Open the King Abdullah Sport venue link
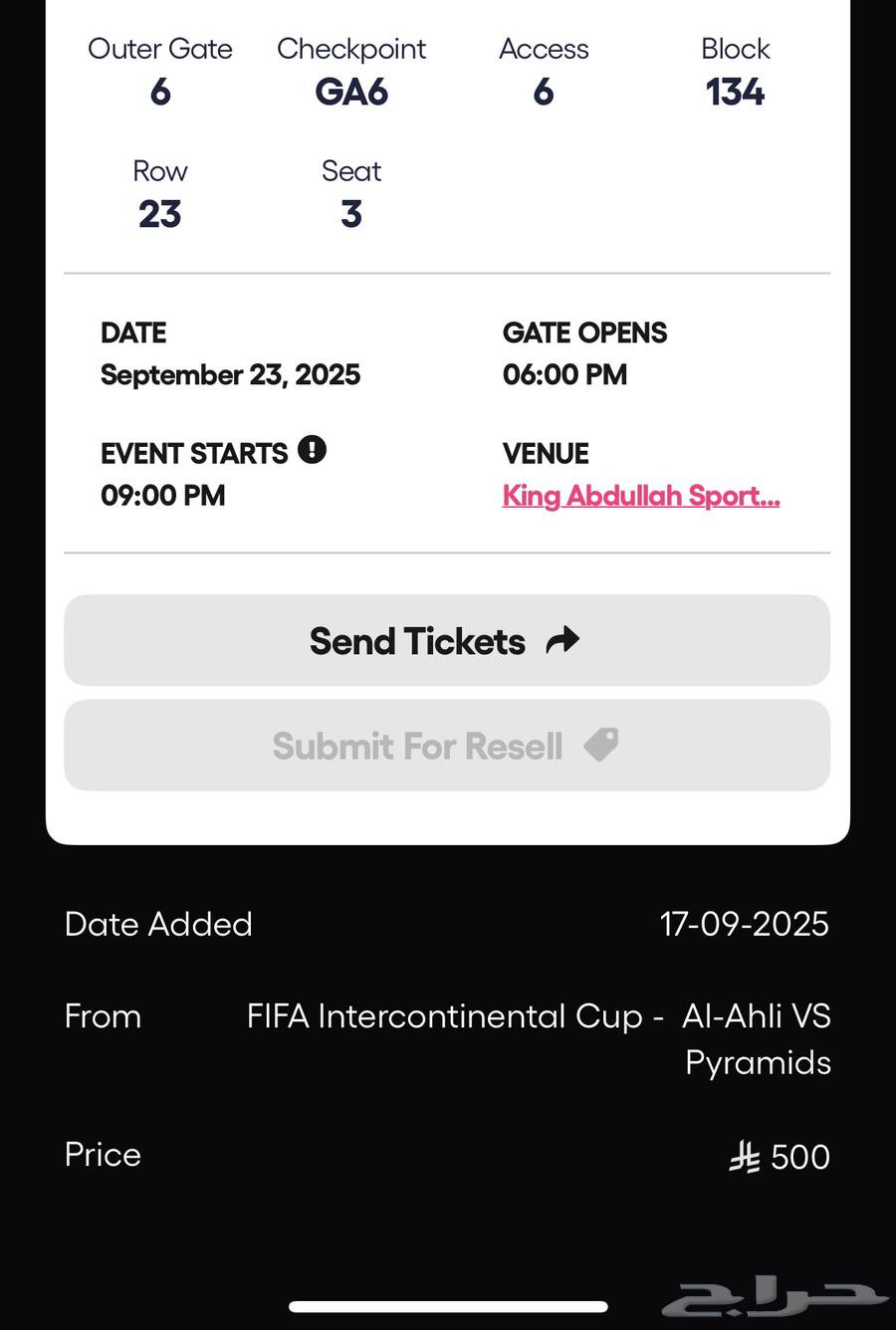Image resolution: width=896 pixels, height=1330 pixels. pos(640,496)
